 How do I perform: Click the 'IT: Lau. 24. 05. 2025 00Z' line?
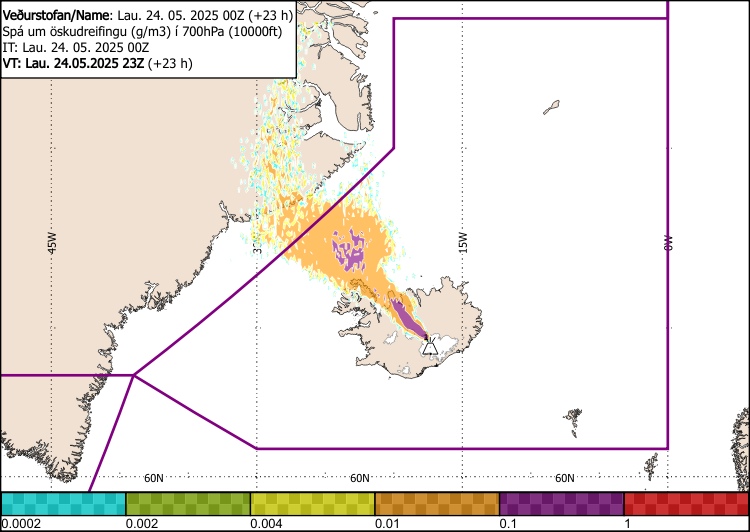coord(76,47)
